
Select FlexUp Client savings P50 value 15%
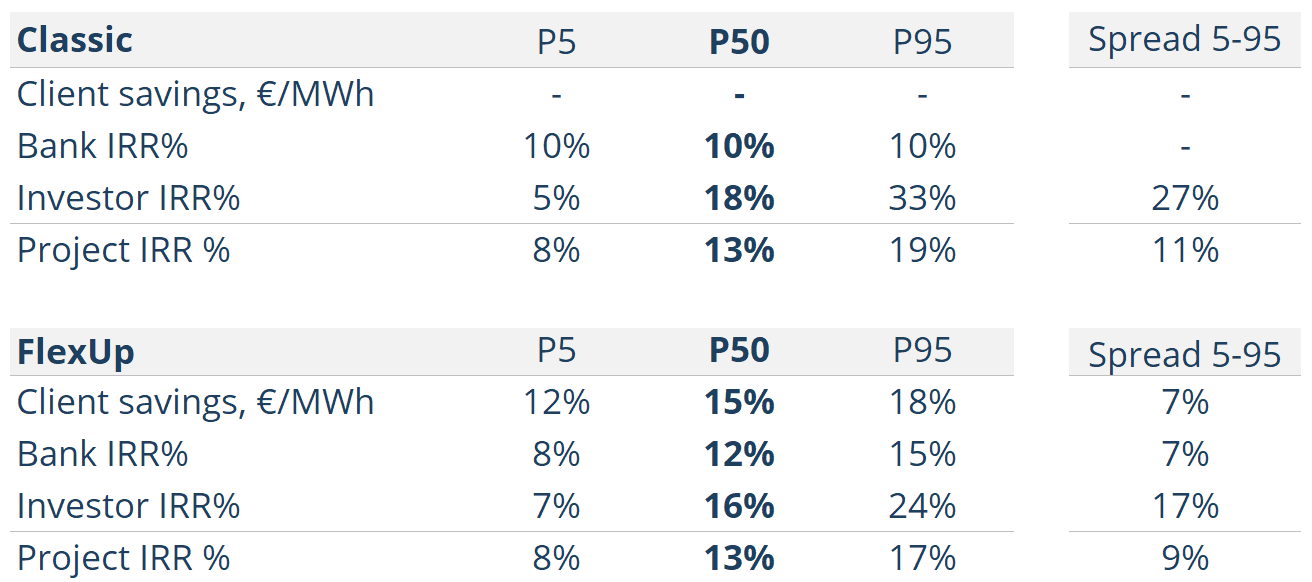point(739,402)
